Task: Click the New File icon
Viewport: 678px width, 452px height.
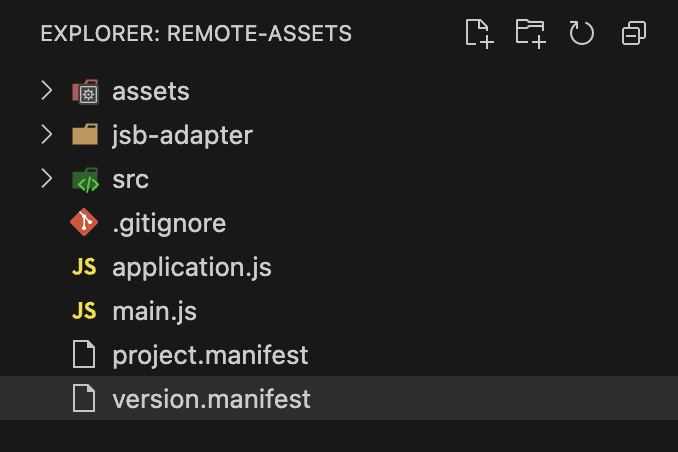Action: (480, 34)
